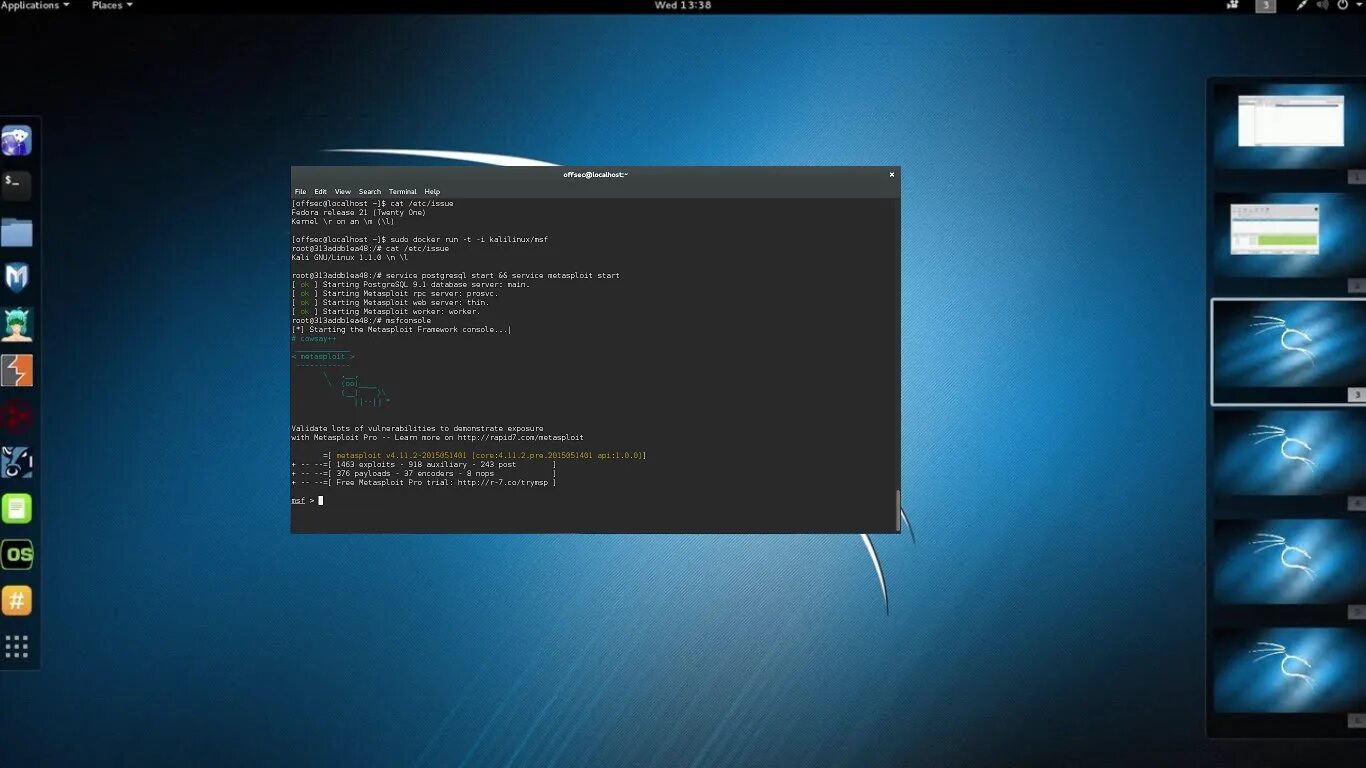Click the '376 payloads - 37 encoders' line
The height and width of the screenshot is (768, 1366).
(423, 473)
